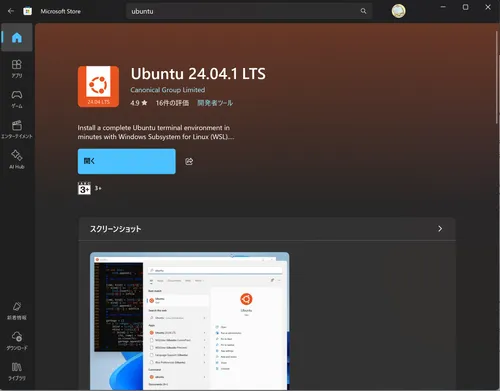Open the Games section in sidebar
Viewport: 500px width, 391px height.
tap(17, 99)
